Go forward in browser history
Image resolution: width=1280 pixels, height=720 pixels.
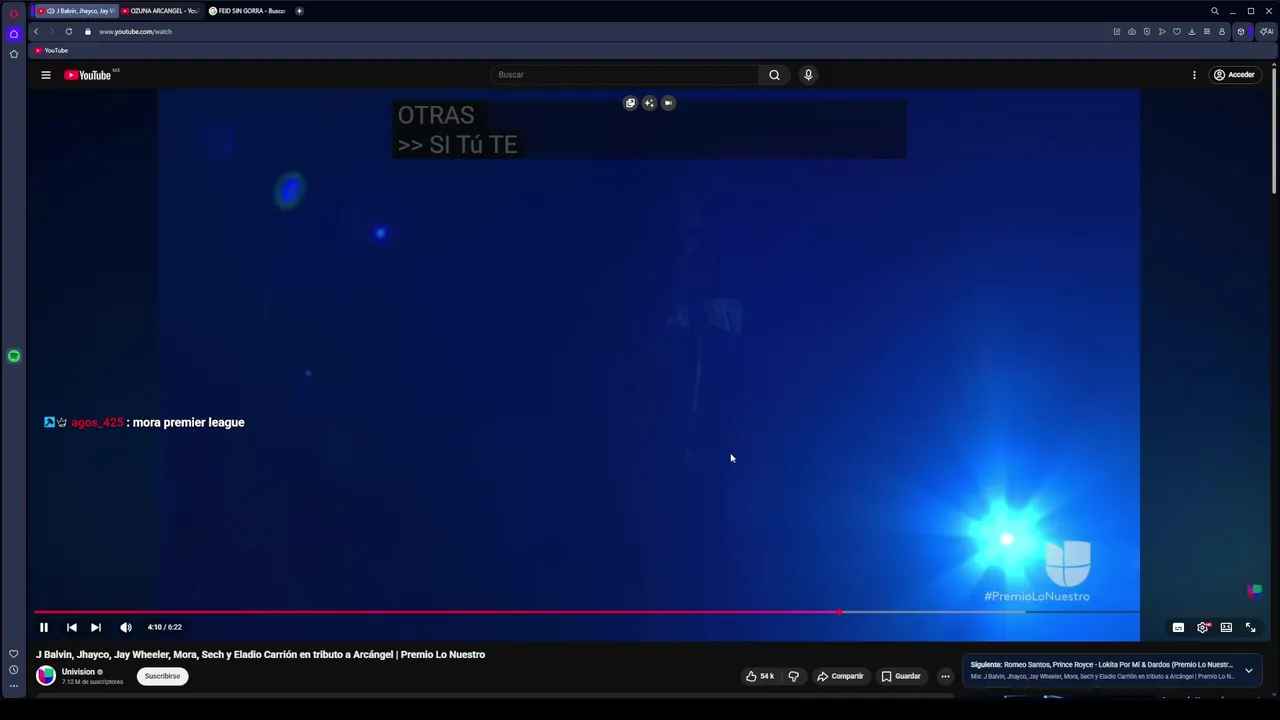click(52, 31)
